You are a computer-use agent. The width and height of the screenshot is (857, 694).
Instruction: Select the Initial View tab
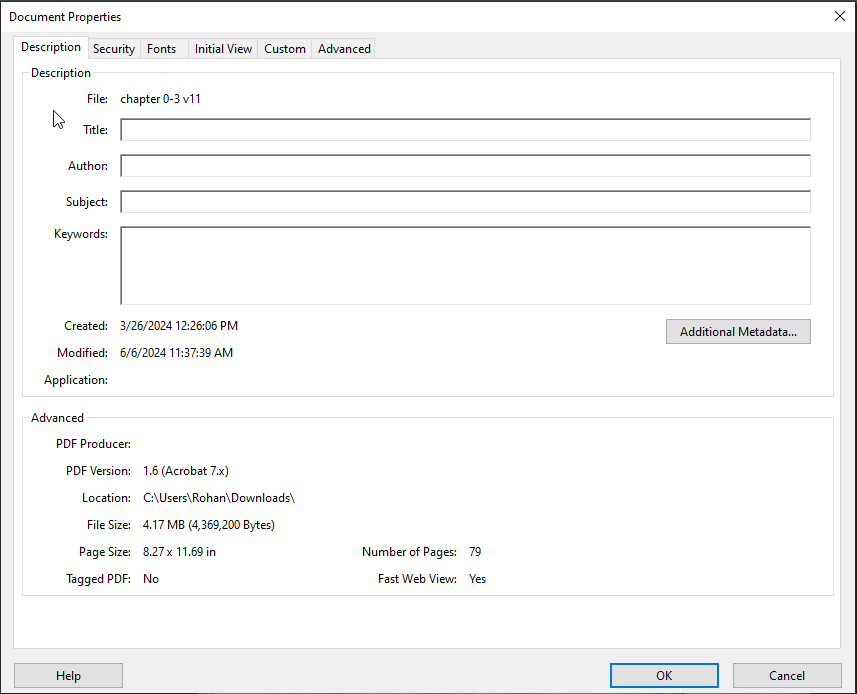click(x=223, y=49)
